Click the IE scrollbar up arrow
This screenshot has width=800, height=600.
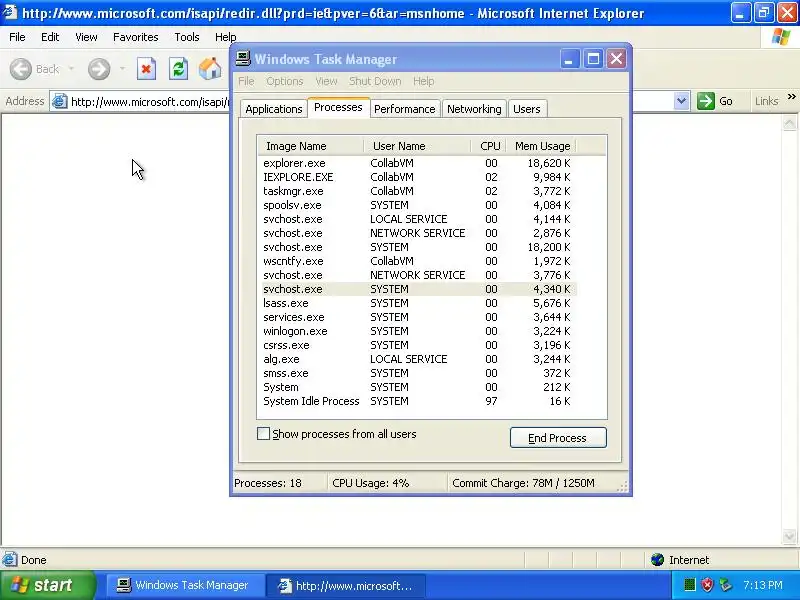pos(789,123)
